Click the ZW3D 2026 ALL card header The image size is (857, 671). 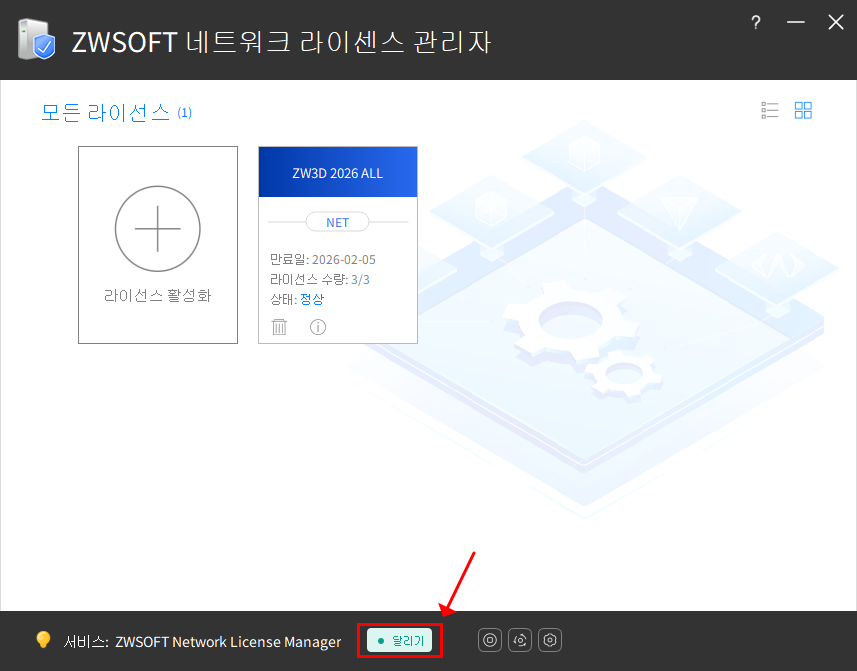pyautogui.click(x=337, y=171)
